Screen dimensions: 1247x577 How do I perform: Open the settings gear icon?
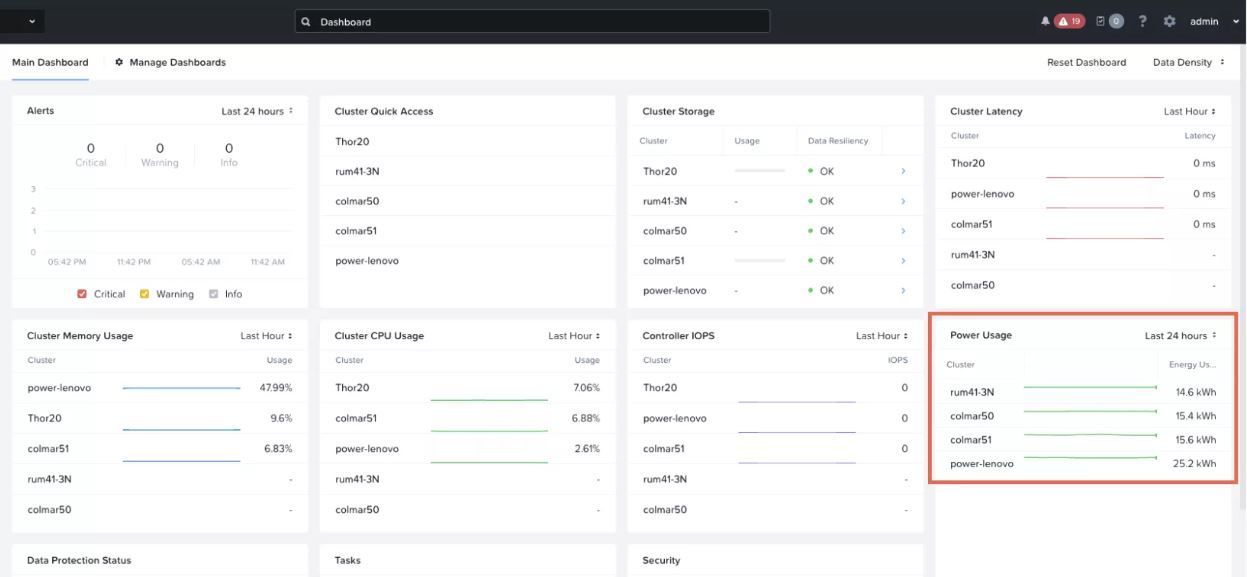click(1168, 21)
